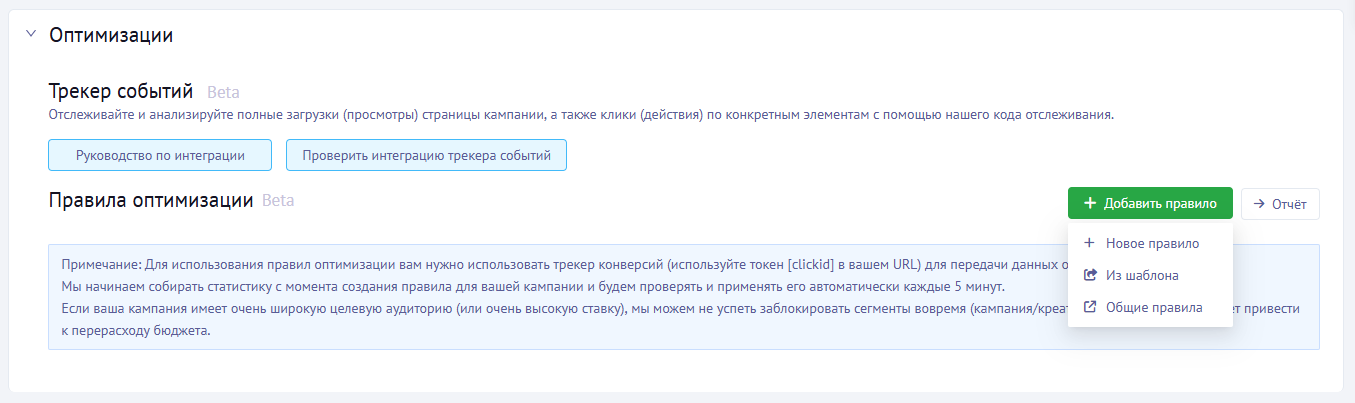The image size is (1355, 403).
Task: Click the arrow icon beside Отчёт
Action: point(1259,203)
